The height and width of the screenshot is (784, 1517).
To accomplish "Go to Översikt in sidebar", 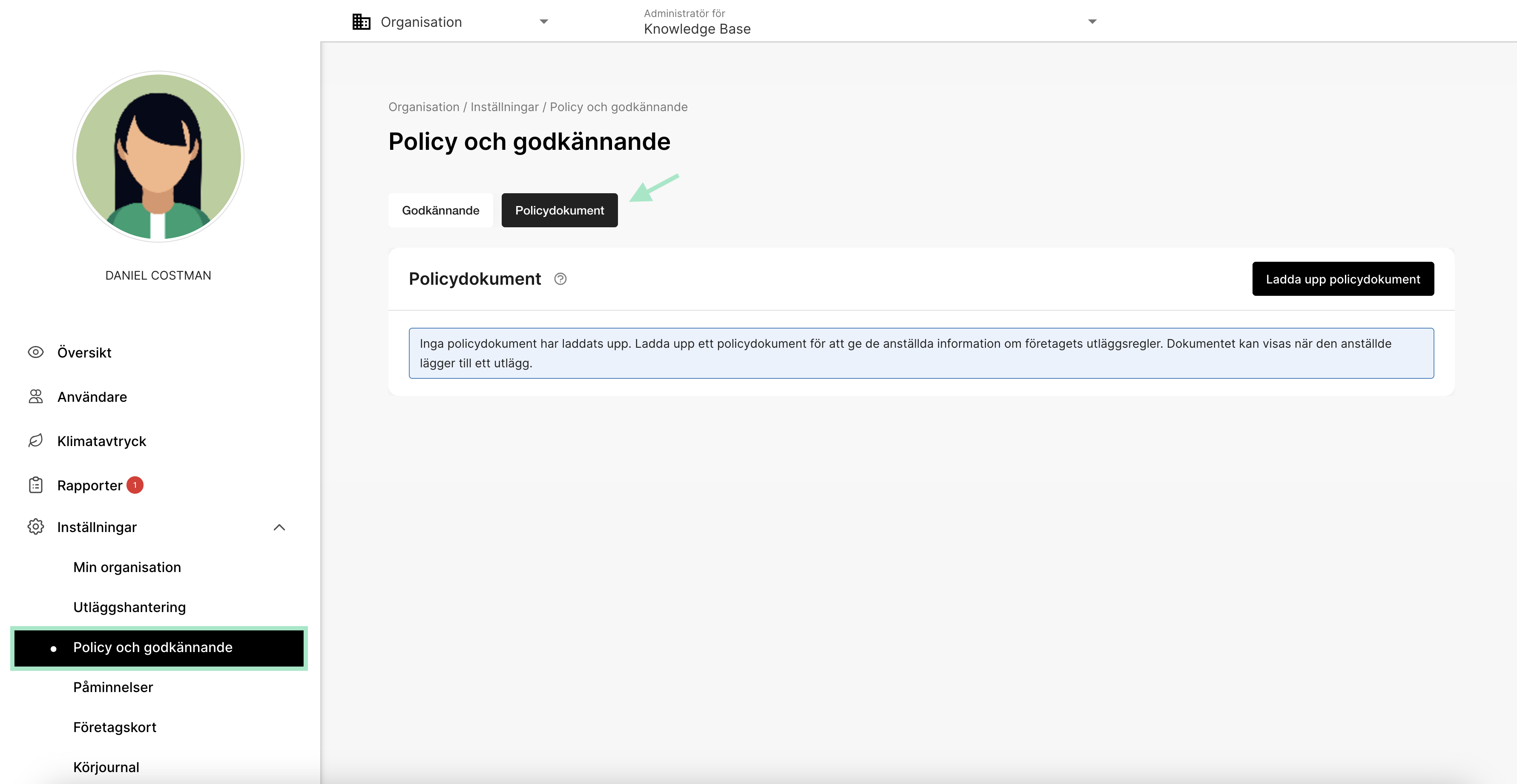I will [x=84, y=352].
